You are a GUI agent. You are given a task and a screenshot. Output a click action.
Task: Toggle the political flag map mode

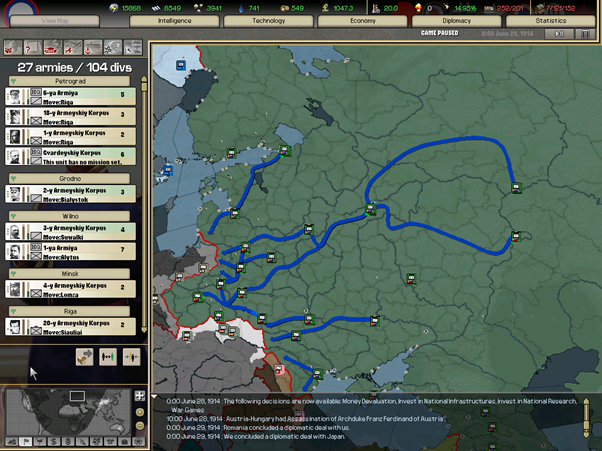(26, 441)
